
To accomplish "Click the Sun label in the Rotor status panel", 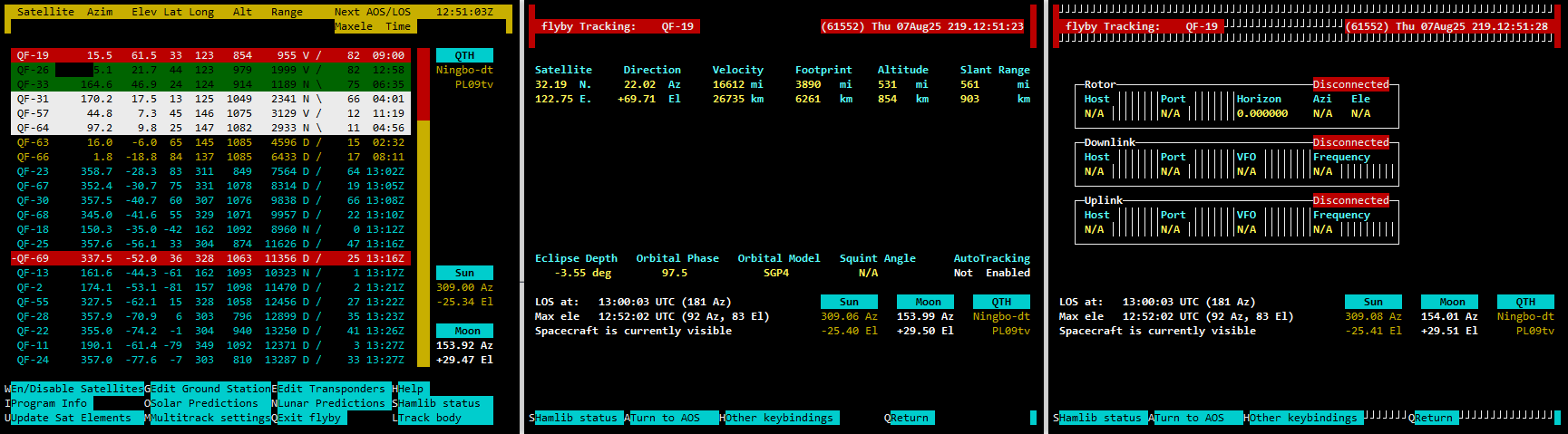I will pyautogui.click(x=1373, y=302).
